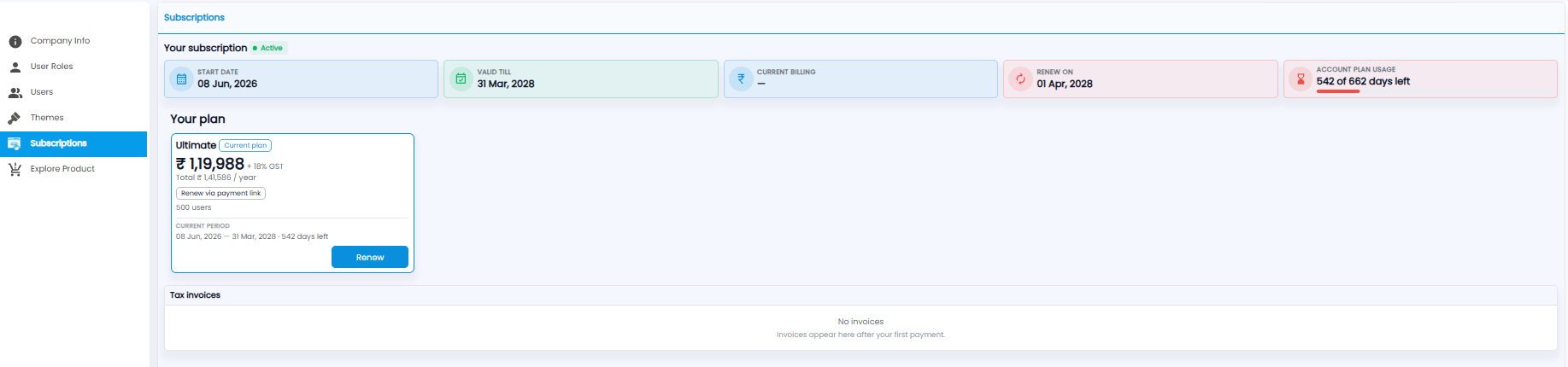Click '500 users' text
1568x367 pixels.
193,207
